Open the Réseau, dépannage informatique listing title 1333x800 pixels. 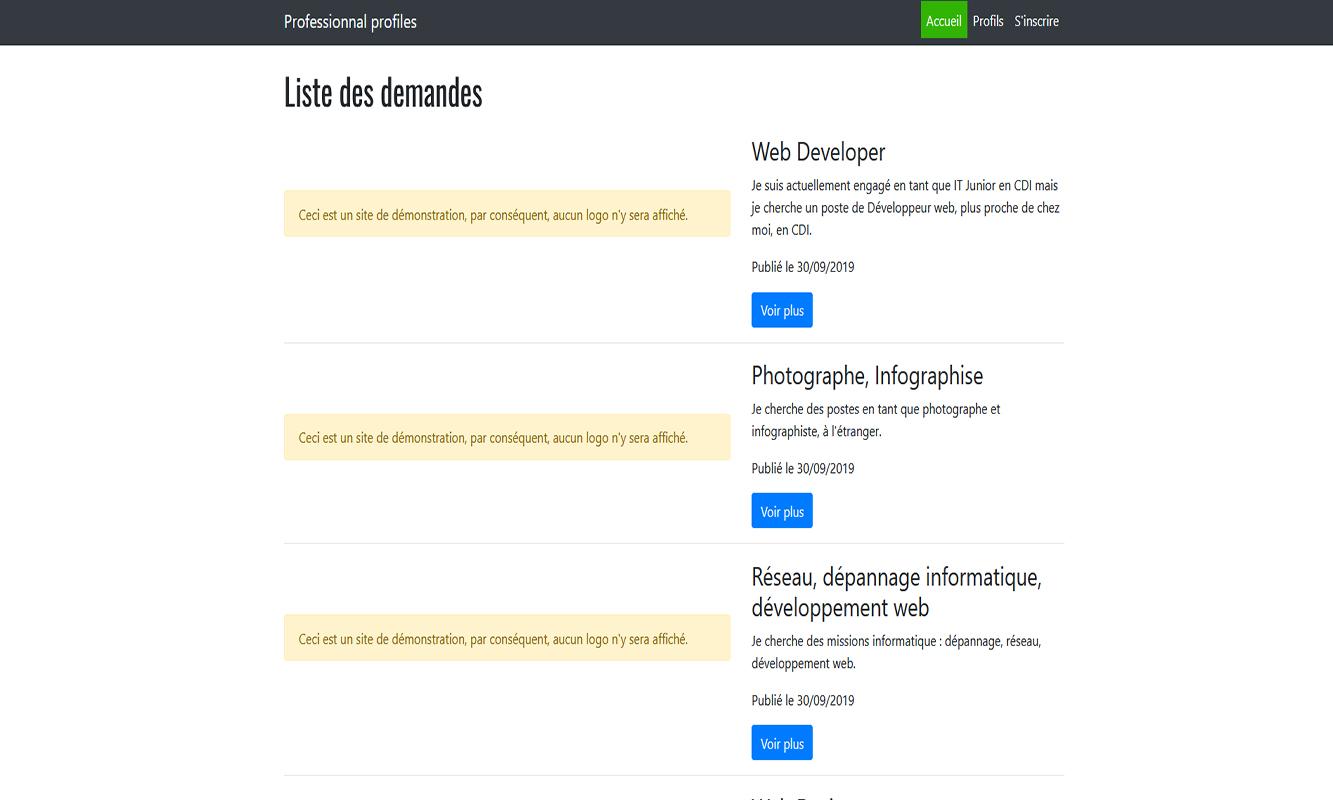(x=896, y=591)
